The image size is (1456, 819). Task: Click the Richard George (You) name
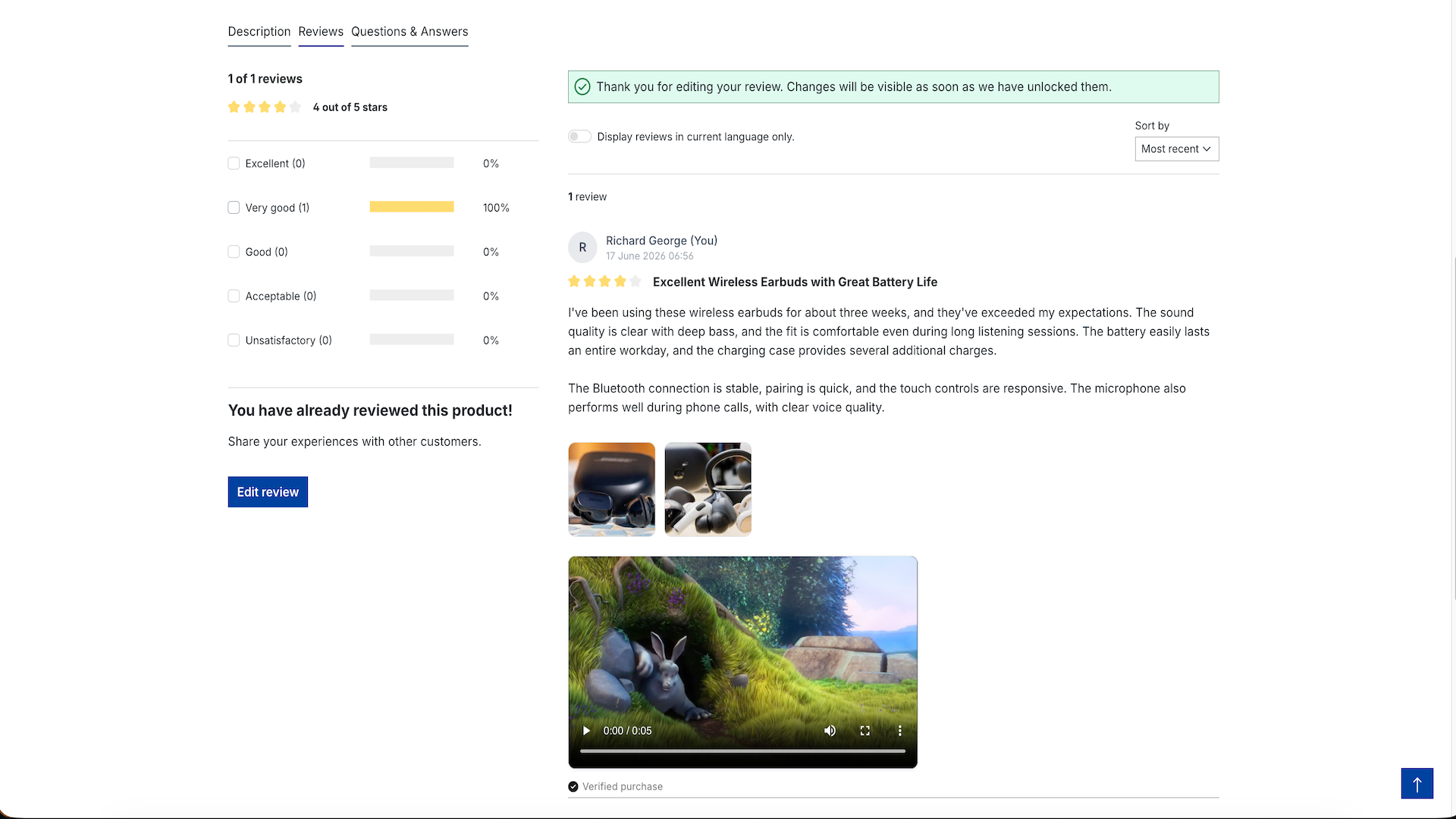pos(661,241)
